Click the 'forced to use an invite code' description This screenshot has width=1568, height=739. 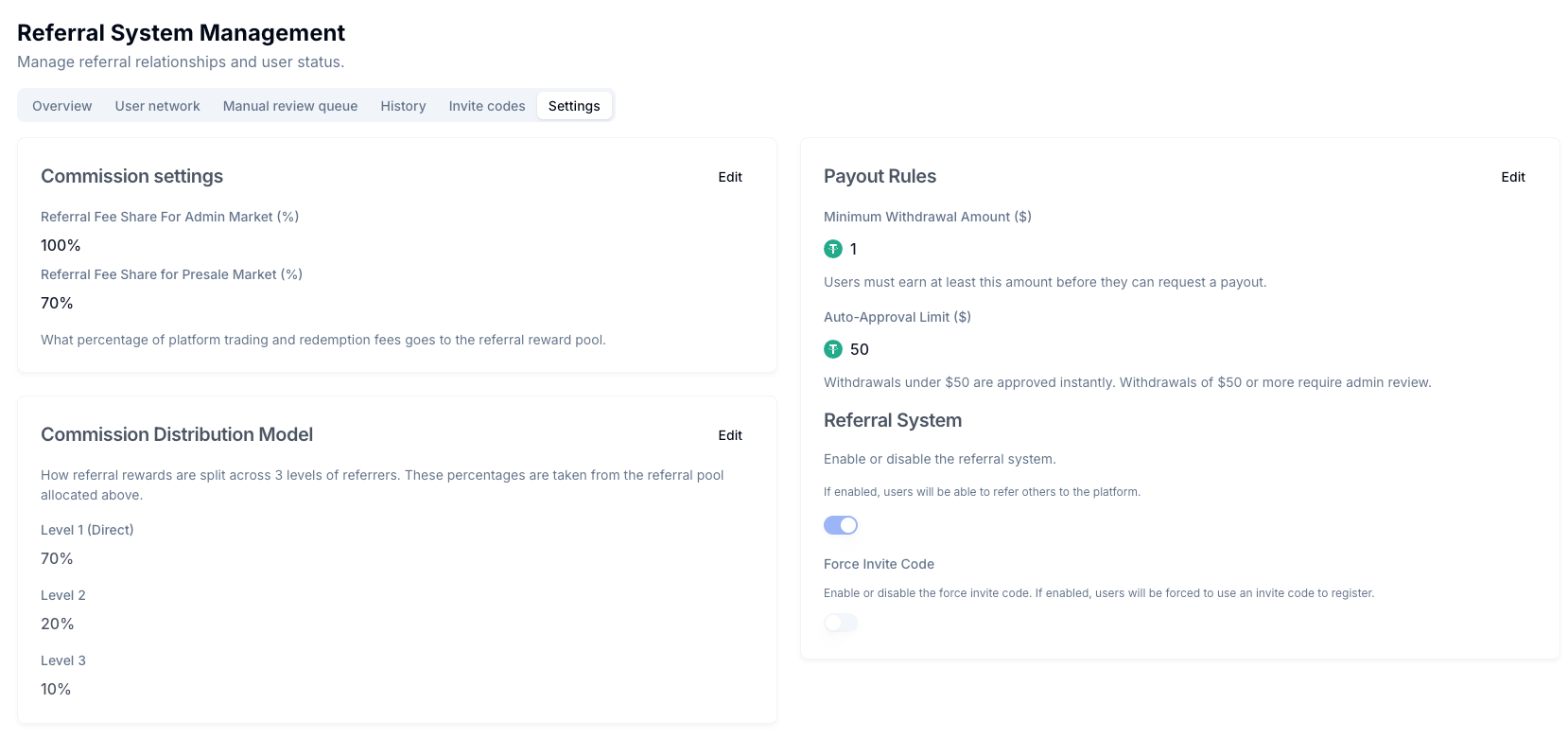click(1099, 593)
